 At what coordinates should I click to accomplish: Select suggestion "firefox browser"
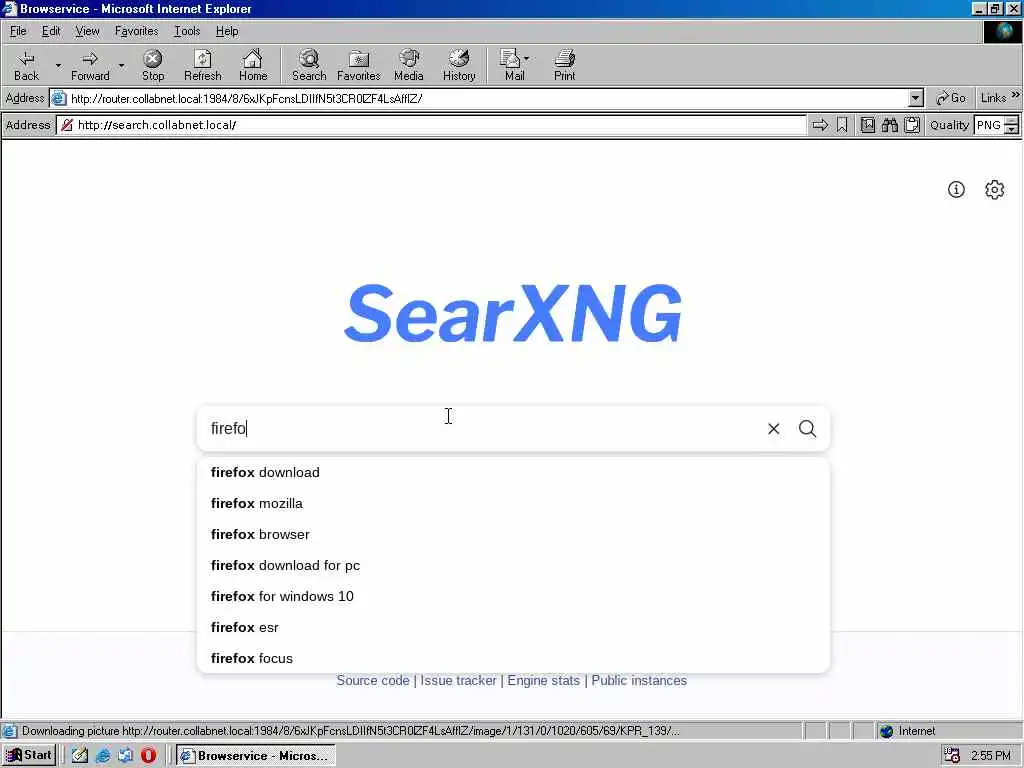[513, 534]
